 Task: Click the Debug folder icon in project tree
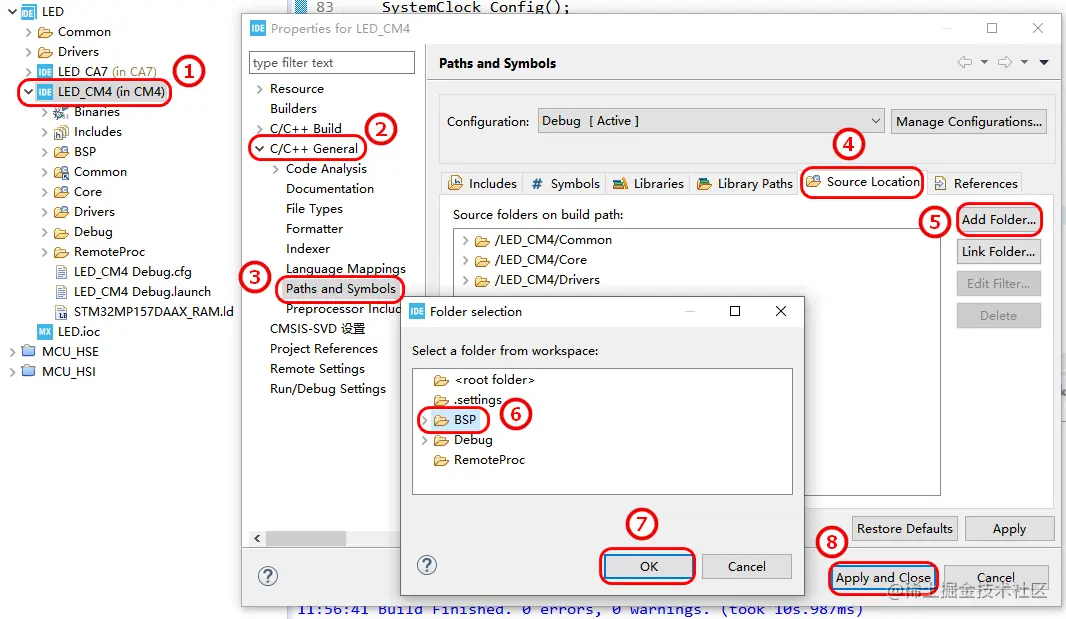[61, 232]
